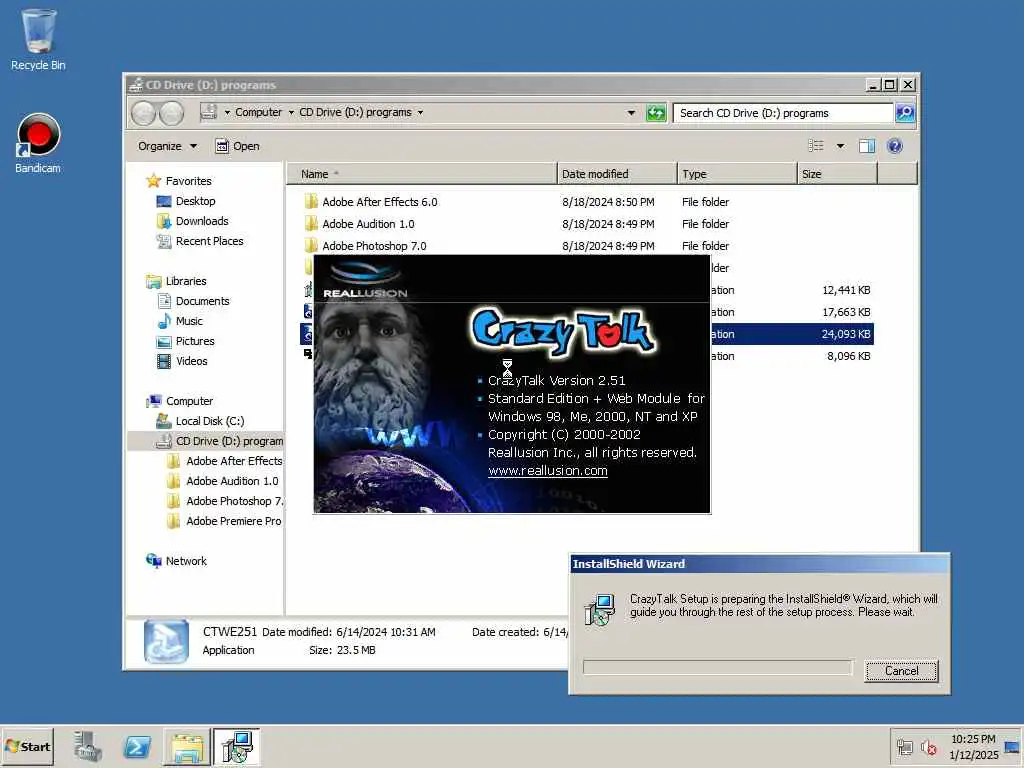Click the Adobe Photoshop 7.0 folder icon
The height and width of the screenshot is (768, 1024).
point(311,246)
